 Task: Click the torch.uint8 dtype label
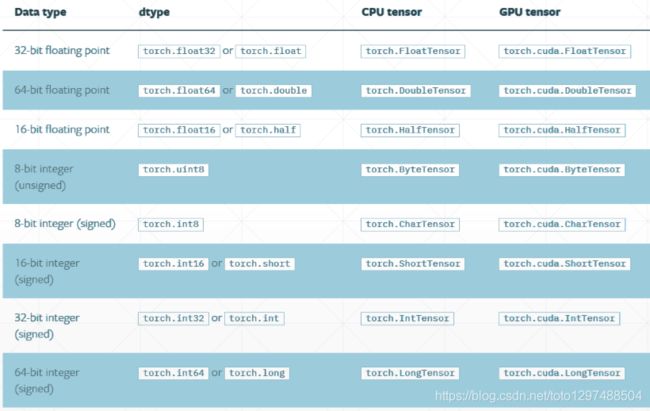pos(173,170)
